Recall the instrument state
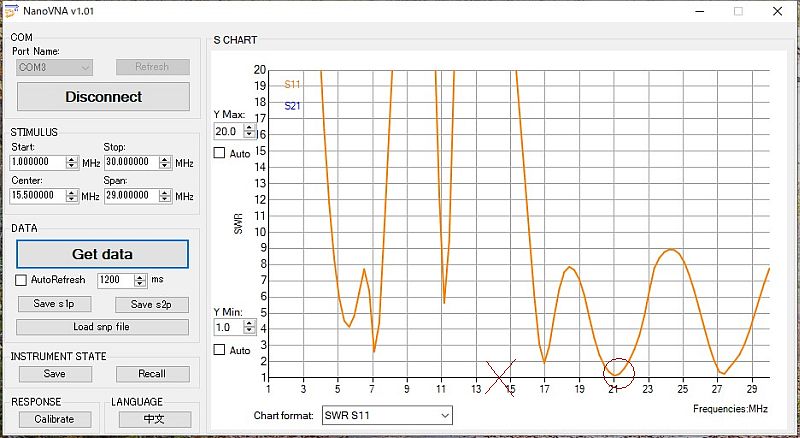This screenshot has height=438, width=800. point(152,374)
